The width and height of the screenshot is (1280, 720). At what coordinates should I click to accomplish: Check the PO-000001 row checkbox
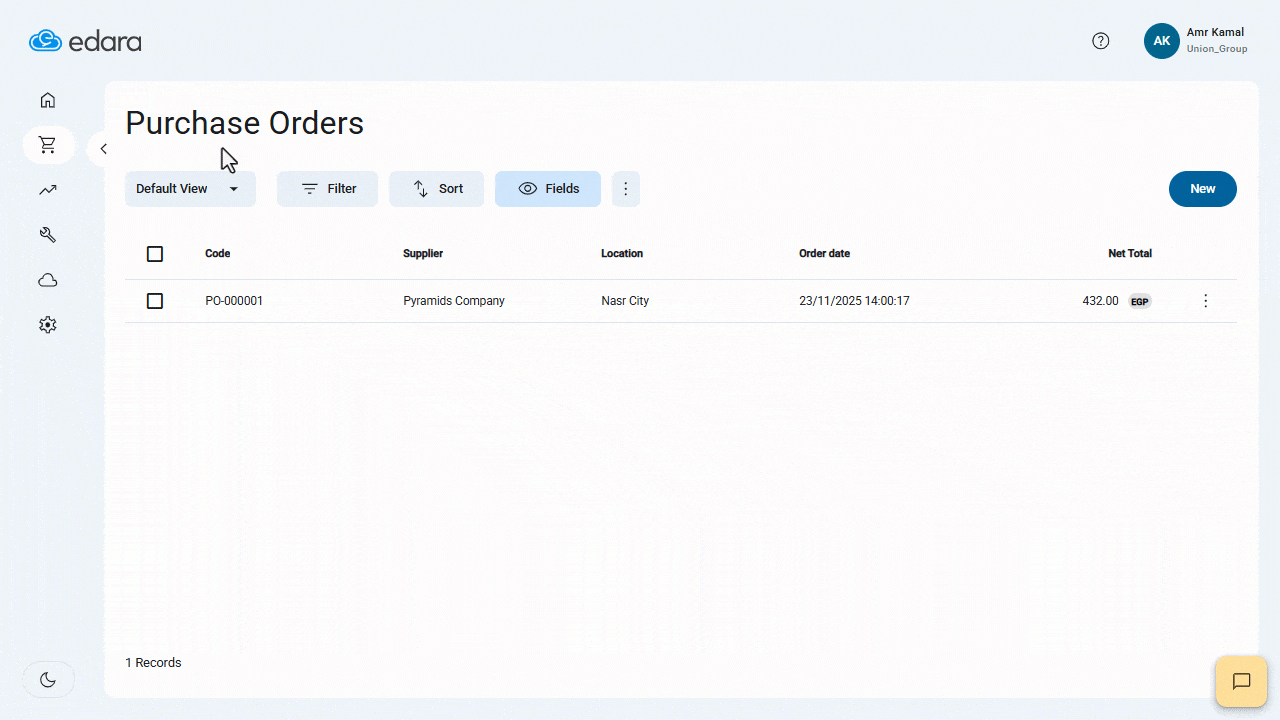tap(155, 301)
